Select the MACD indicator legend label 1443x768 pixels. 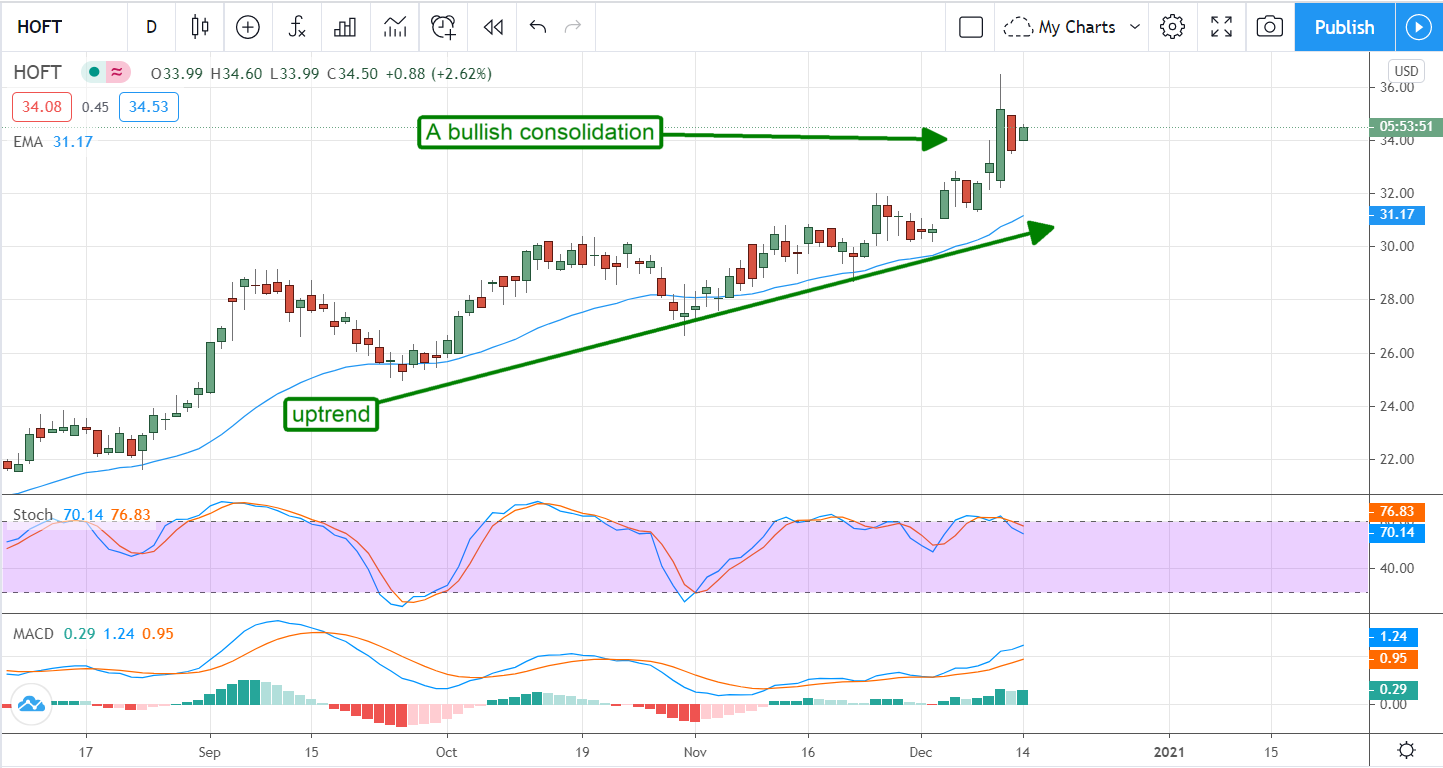[x=34, y=634]
